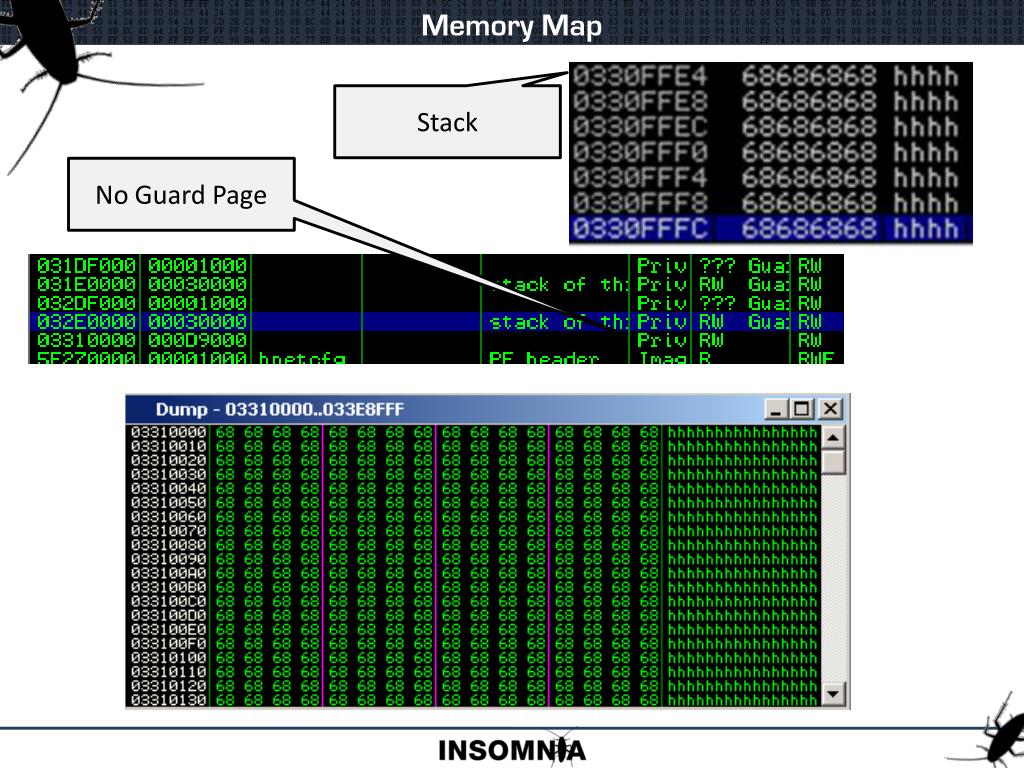Select dump row address 03310070
The width and height of the screenshot is (1024, 768).
pos(168,531)
